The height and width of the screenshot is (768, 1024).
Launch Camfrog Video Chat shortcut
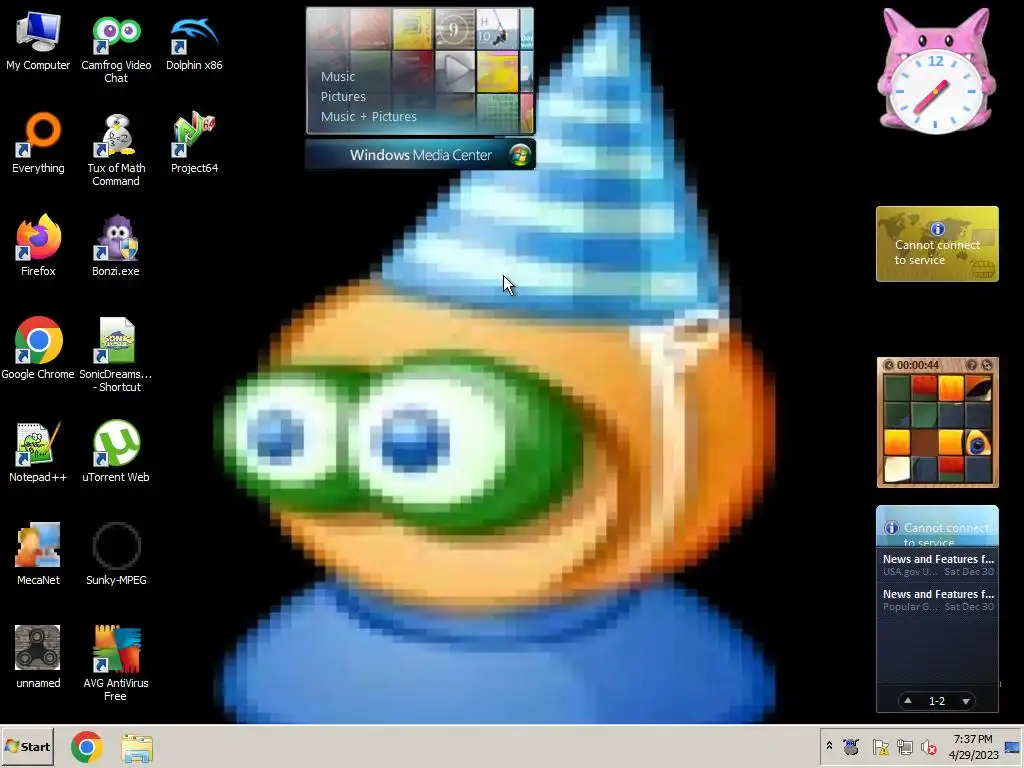(116, 47)
